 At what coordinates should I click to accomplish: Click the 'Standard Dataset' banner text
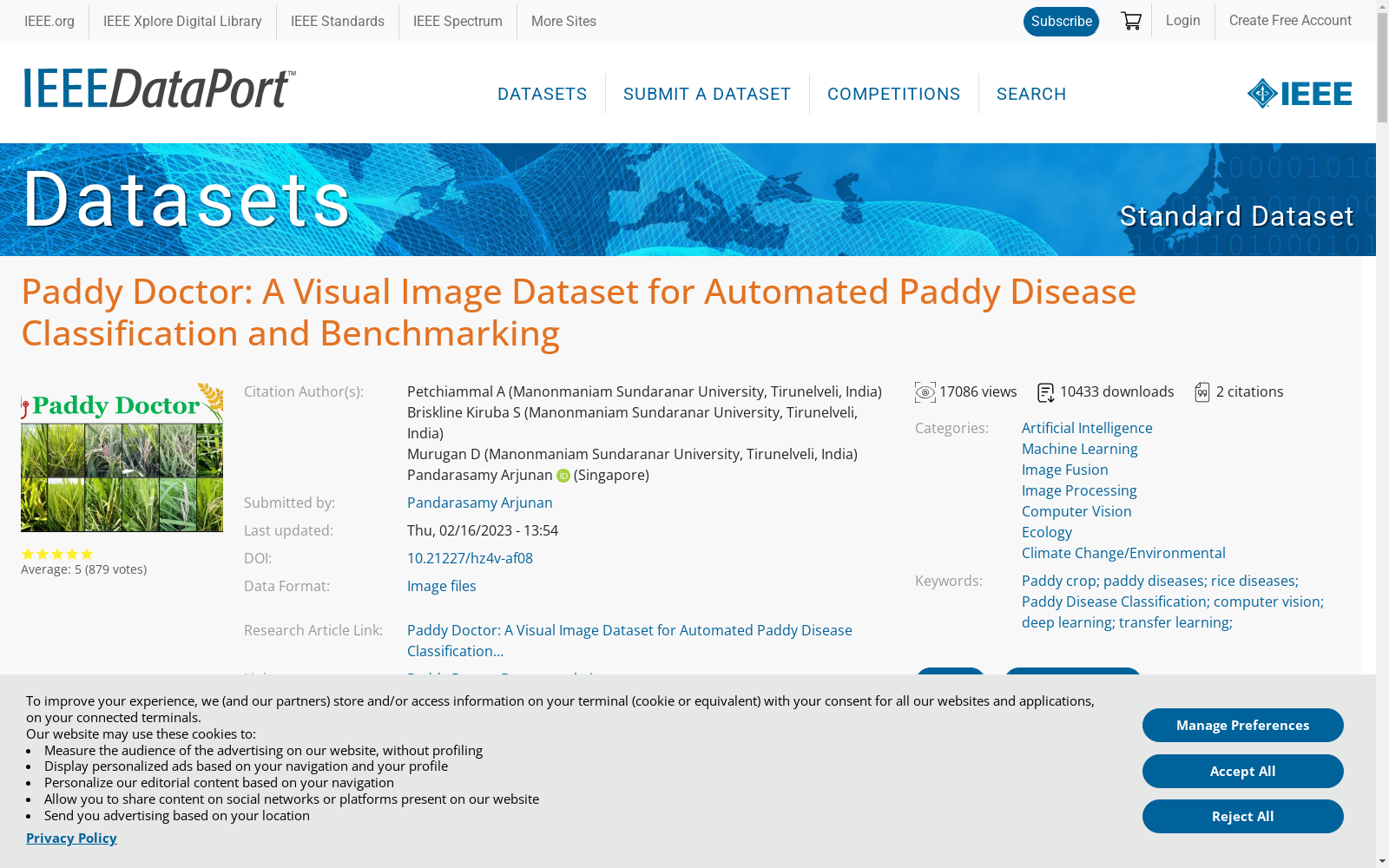[1236, 216]
